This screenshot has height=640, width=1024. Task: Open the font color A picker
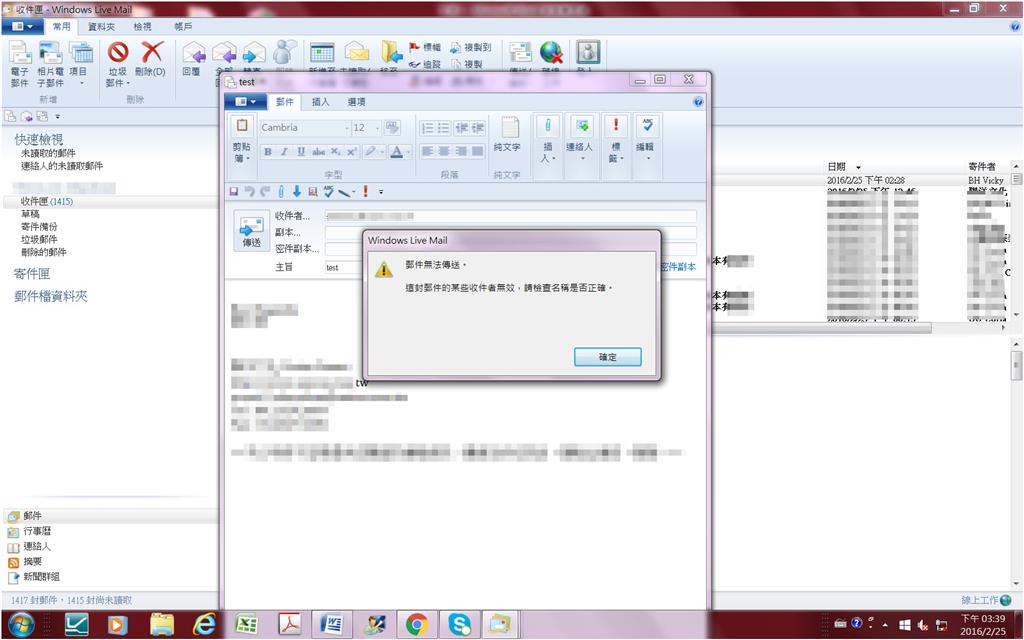point(399,152)
